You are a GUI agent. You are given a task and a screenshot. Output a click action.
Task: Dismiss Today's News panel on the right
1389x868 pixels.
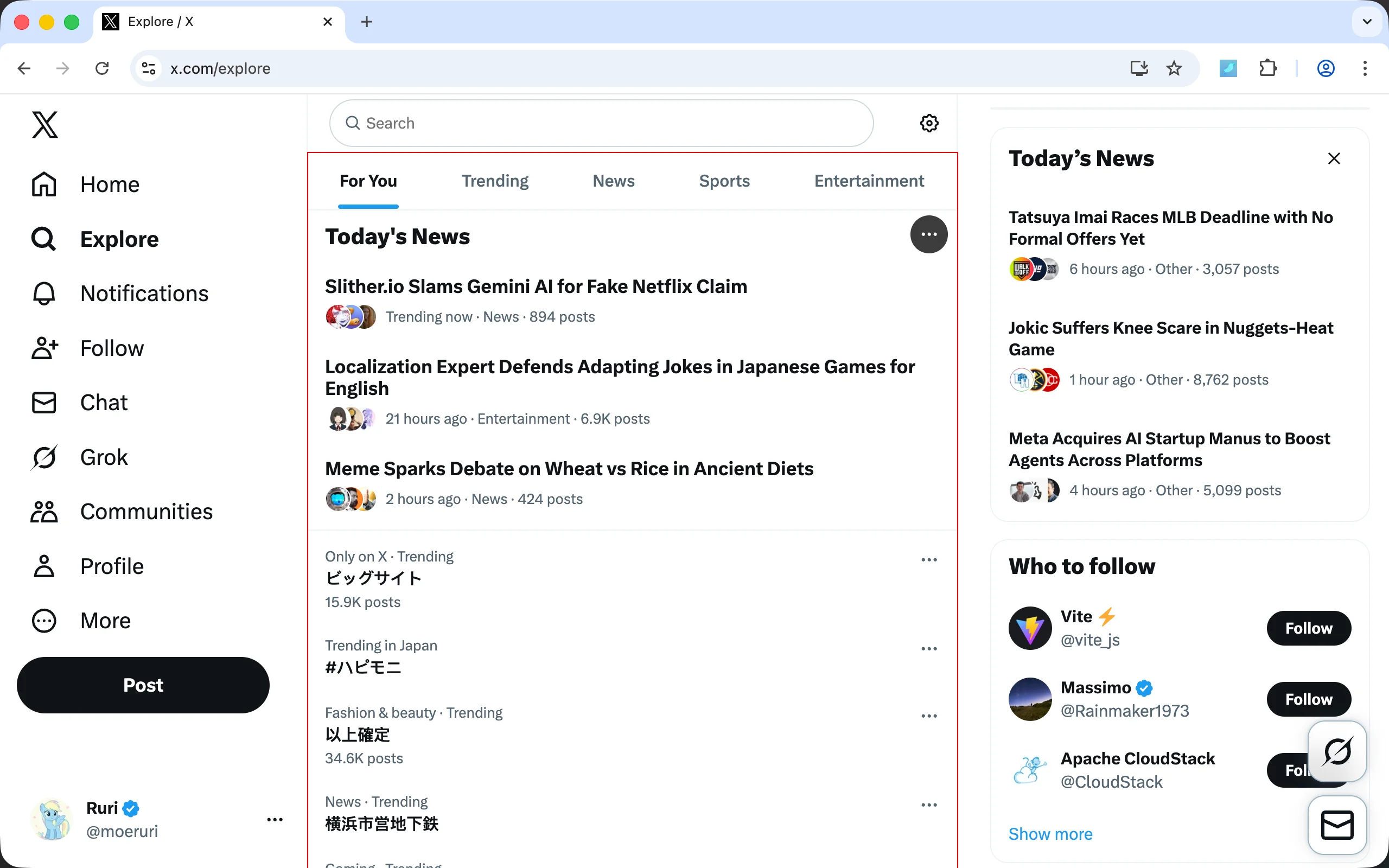(x=1333, y=158)
